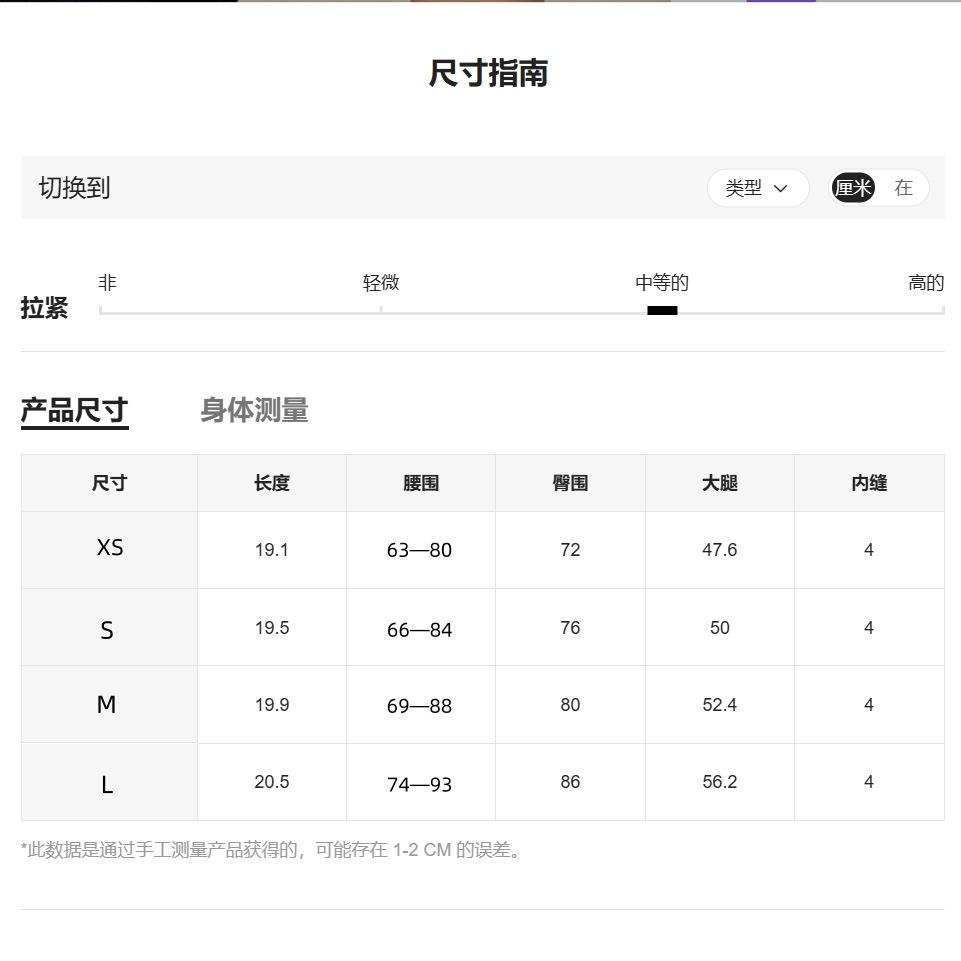
Task: Click inseam value 4 in XS row
Action: coord(868,550)
